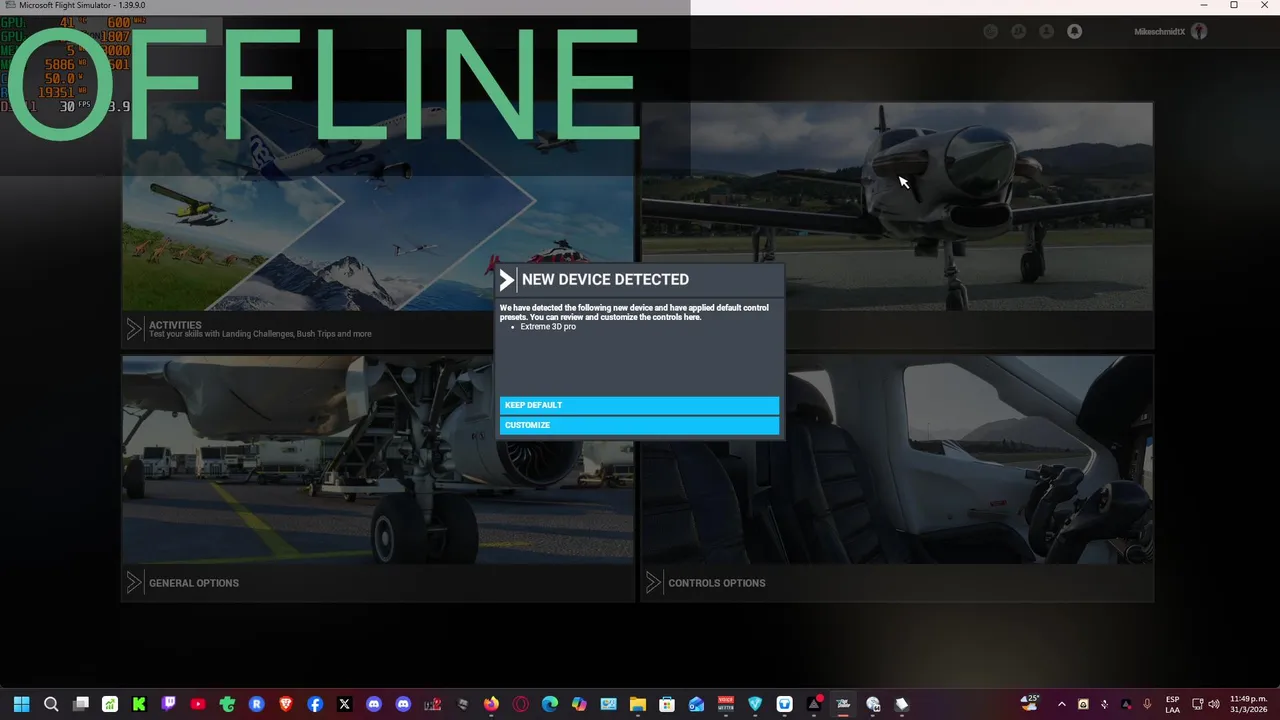The image size is (1280, 720).
Task: Select the Extreme 3D pro device entry
Action: [548, 327]
